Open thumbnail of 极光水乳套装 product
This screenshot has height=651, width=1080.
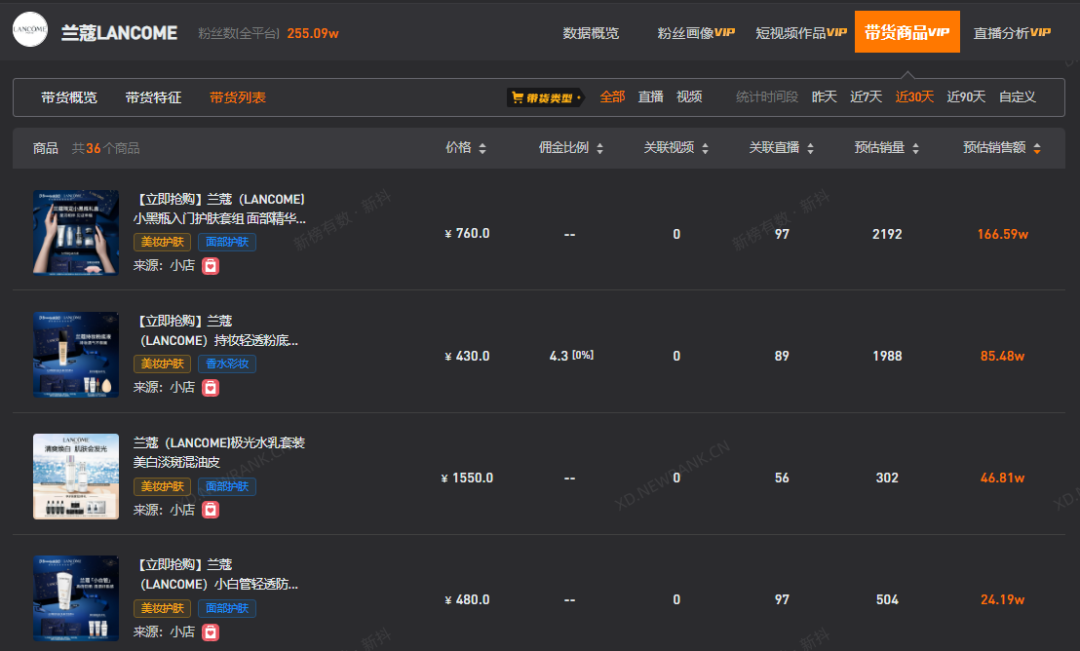(76, 477)
